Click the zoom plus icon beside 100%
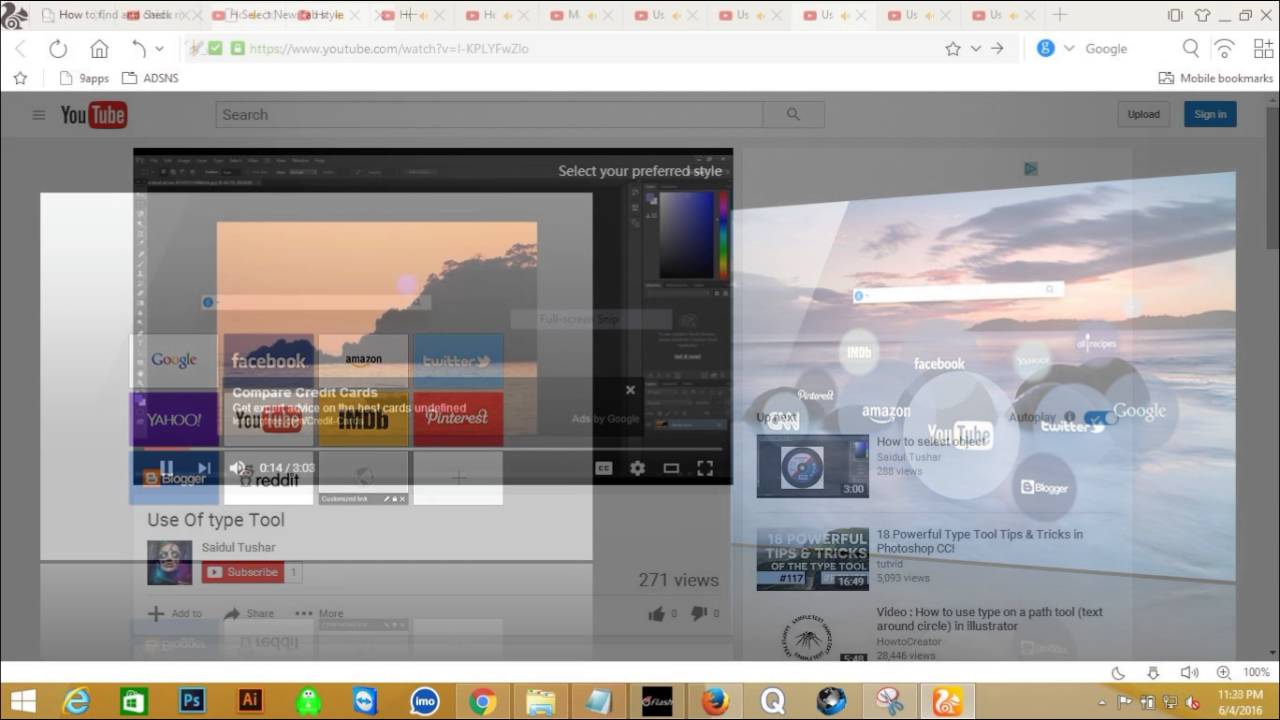The image size is (1280, 720). coord(1224,673)
